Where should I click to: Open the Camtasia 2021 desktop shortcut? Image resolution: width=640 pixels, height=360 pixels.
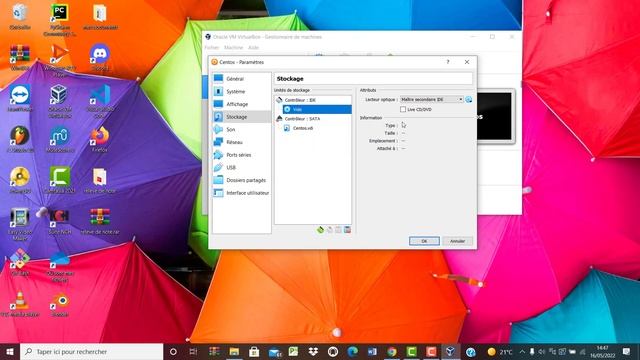[x=60, y=180]
